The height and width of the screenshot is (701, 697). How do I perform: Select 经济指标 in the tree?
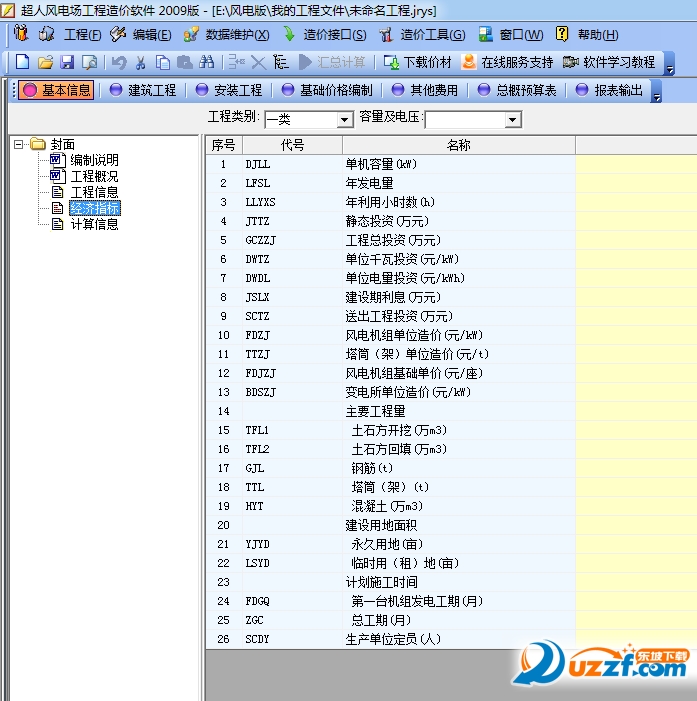point(95,208)
